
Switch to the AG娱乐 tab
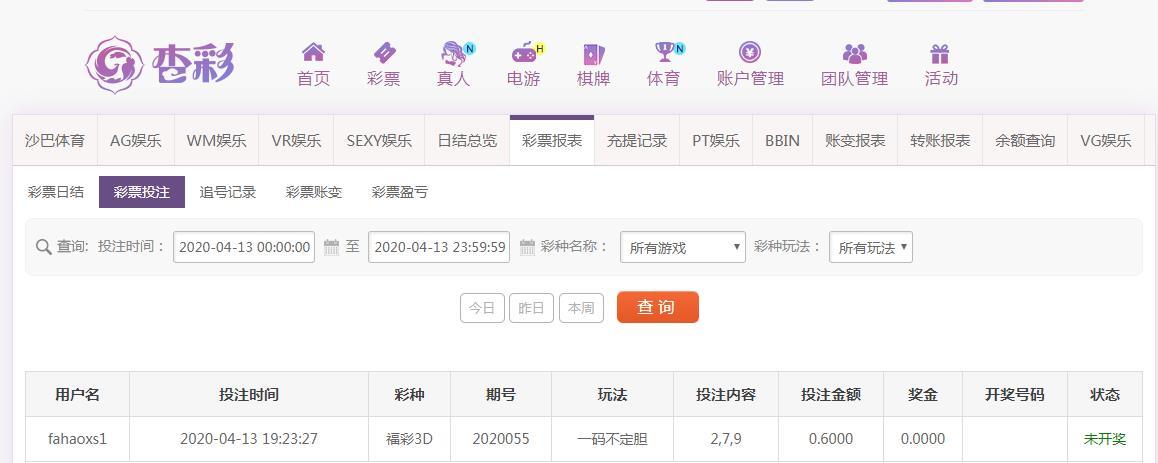pyautogui.click(x=136, y=140)
